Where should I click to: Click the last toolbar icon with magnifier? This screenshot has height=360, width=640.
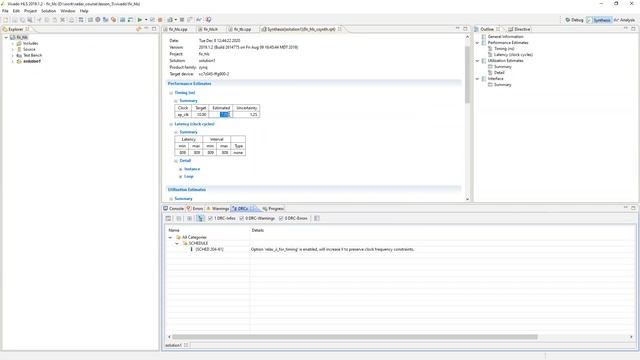[208, 20]
